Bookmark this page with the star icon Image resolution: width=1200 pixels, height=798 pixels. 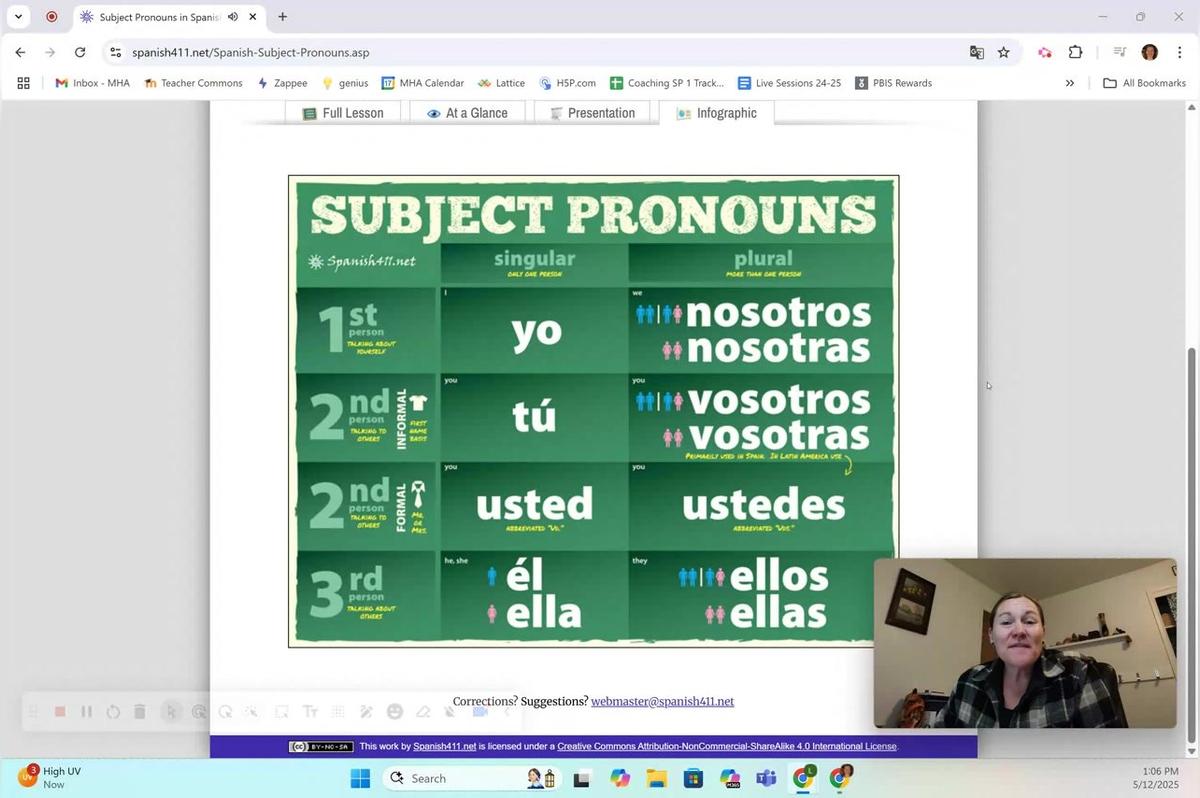[x=1003, y=52]
